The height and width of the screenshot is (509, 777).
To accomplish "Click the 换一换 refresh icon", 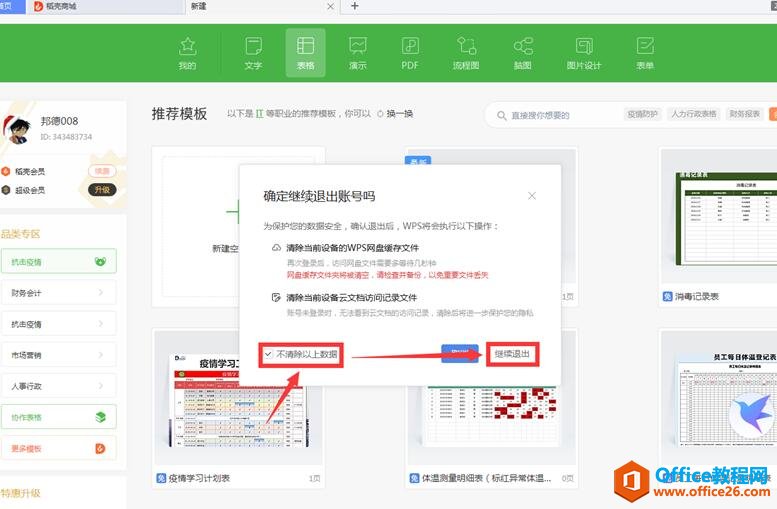I will point(380,114).
